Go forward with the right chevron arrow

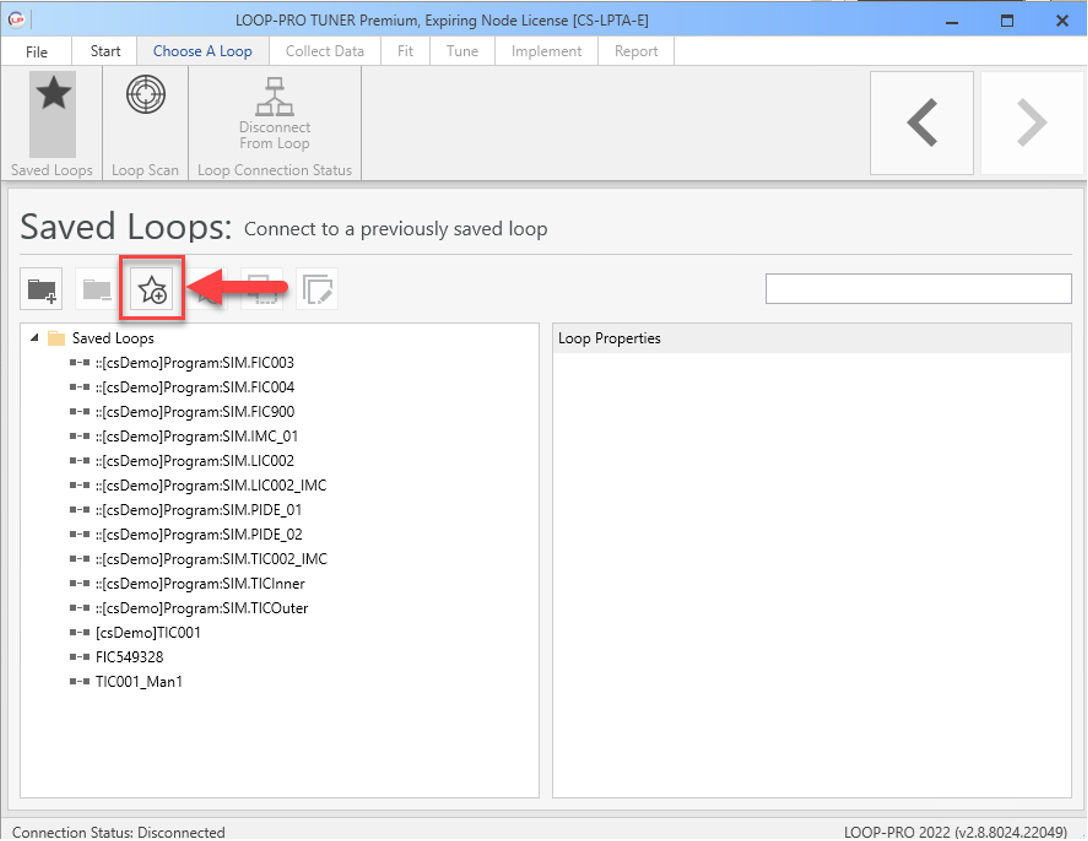(1032, 123)
